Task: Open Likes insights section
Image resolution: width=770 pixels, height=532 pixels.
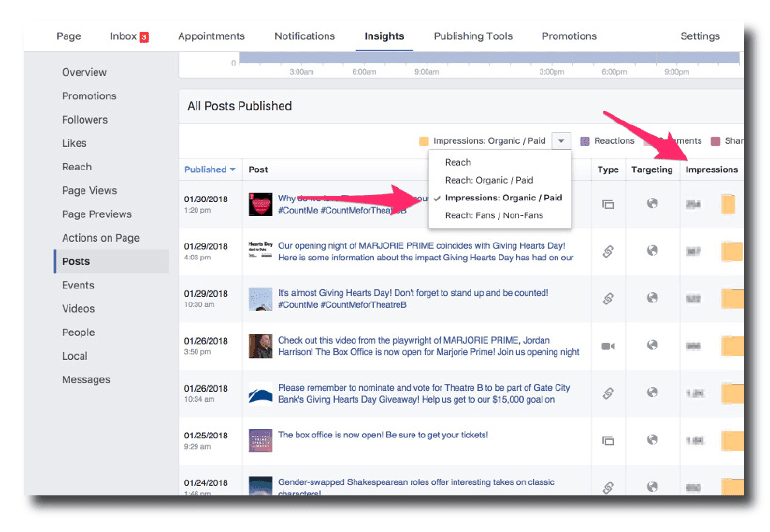Action: [x=74, y=143]
